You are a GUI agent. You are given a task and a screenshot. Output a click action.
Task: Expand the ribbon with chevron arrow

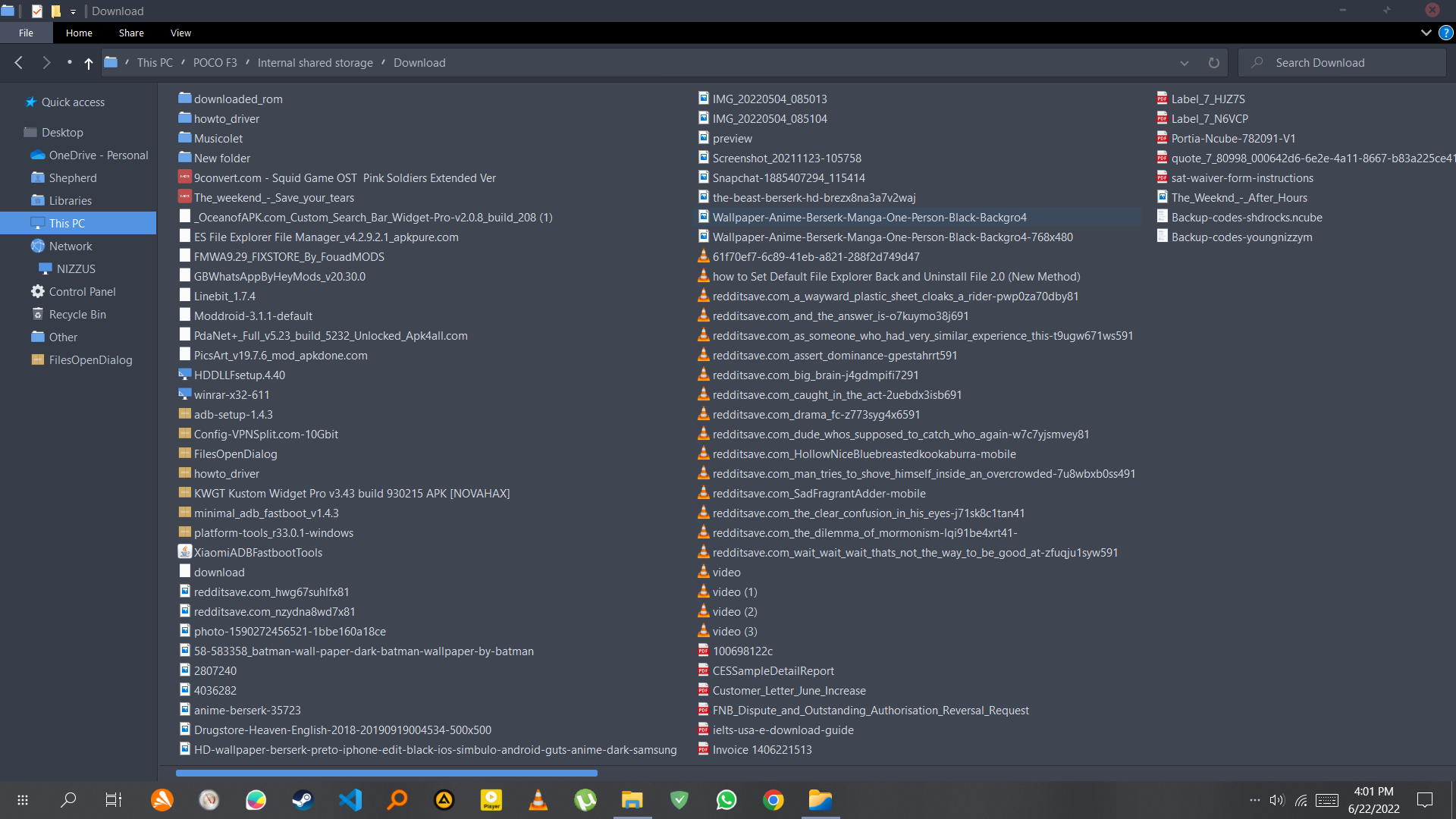coord(1426,33)
